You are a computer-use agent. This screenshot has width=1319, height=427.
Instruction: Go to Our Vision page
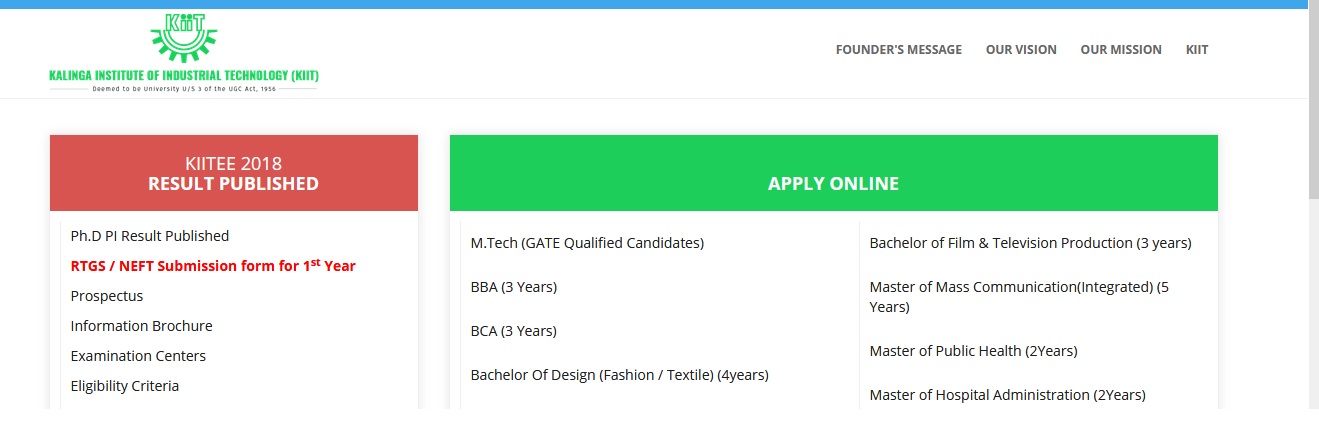pos(1021,50)
